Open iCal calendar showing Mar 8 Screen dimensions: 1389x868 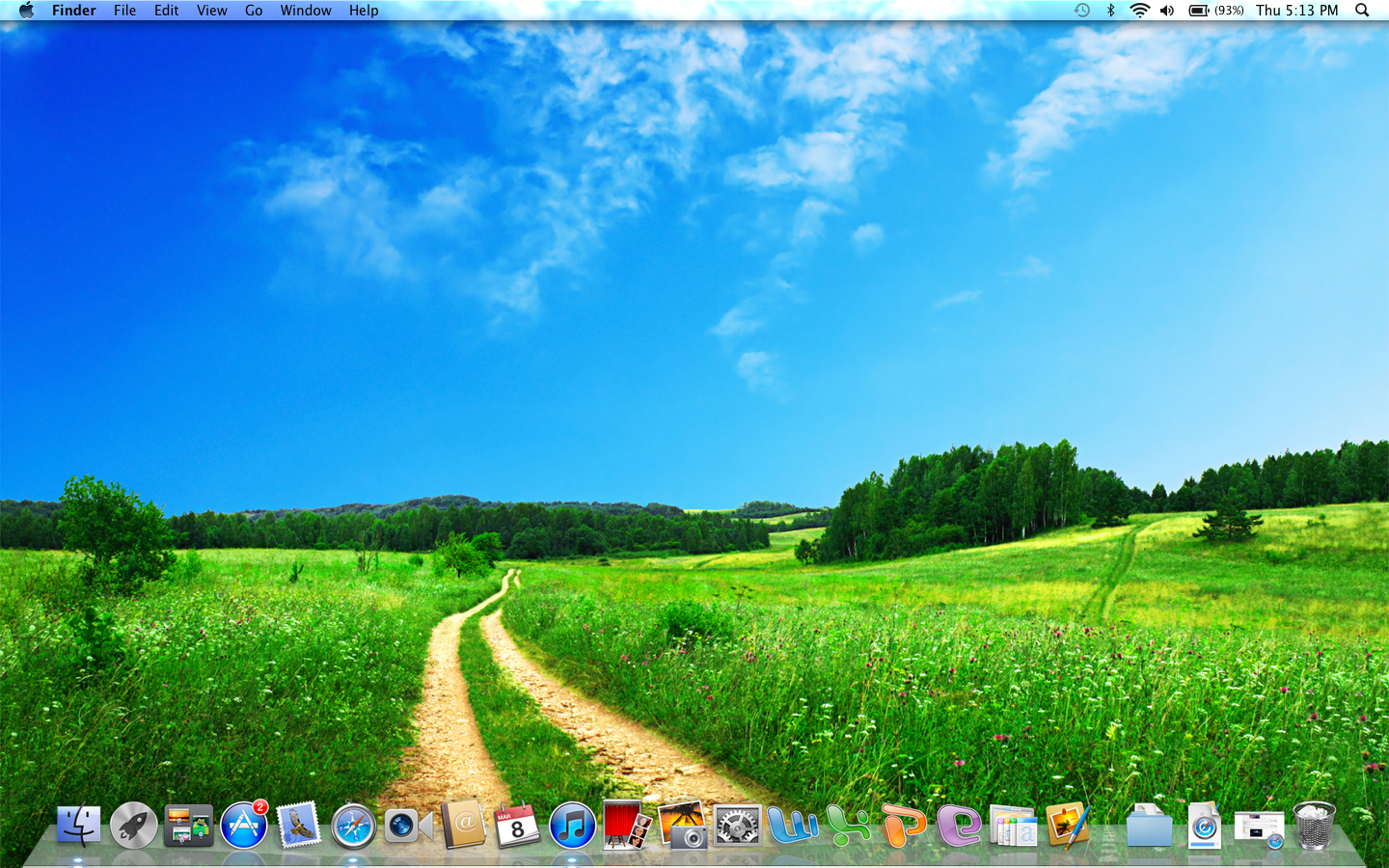tap(517, 826)
